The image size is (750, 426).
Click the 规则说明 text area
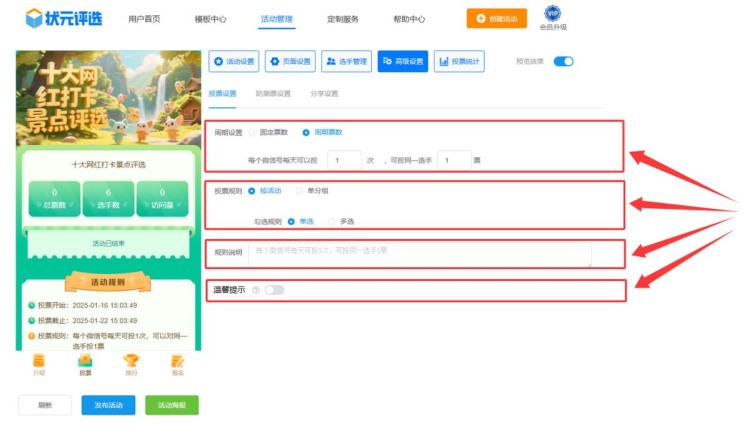click(x=420, y=253)
